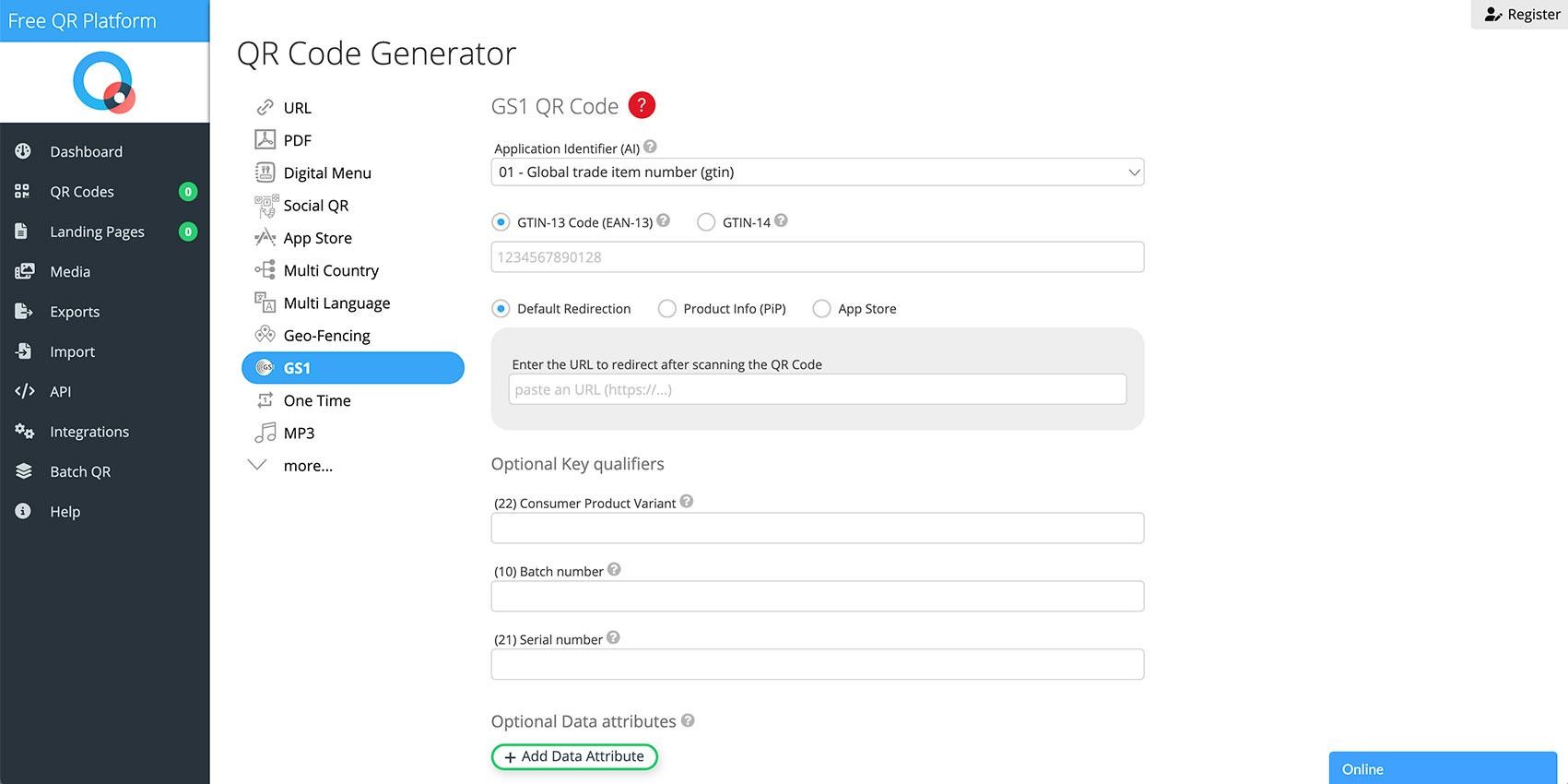This screenshot has height=784, width=1568.
Task: Click the MP3 music note icon
Action: pos(265,433)
